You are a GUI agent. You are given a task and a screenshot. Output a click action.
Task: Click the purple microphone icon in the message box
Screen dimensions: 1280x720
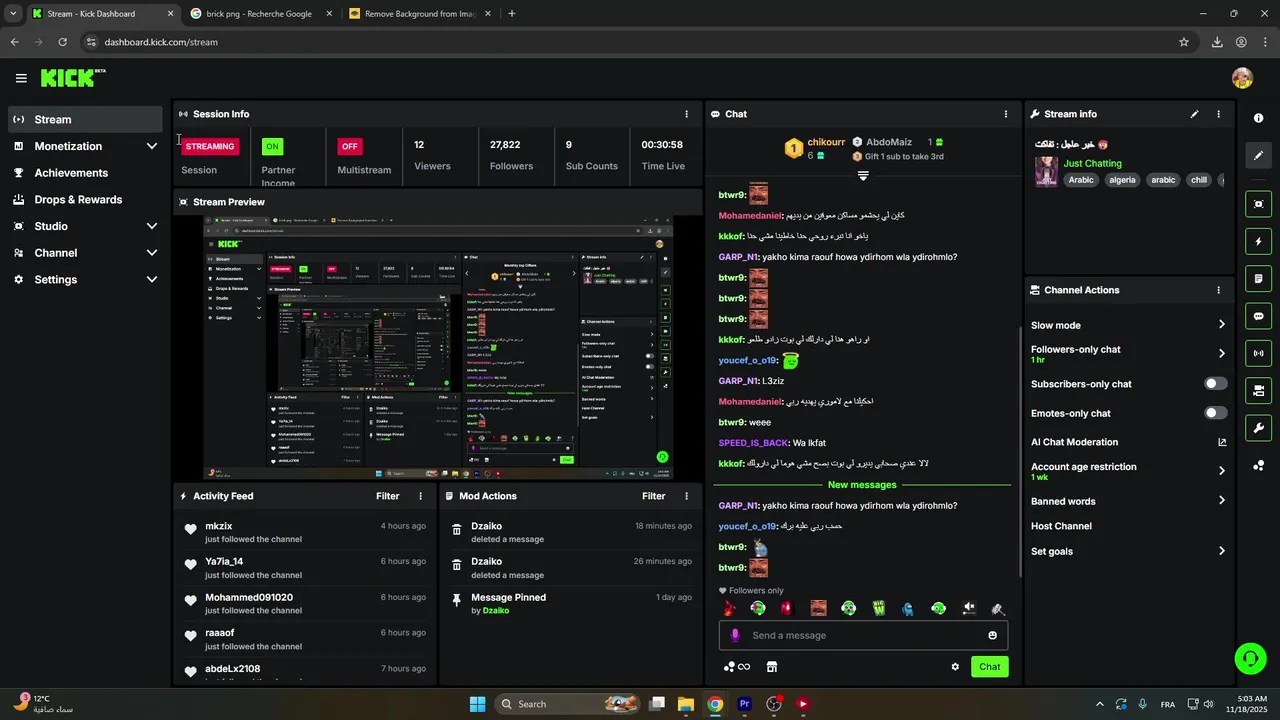tap(735, 635)
